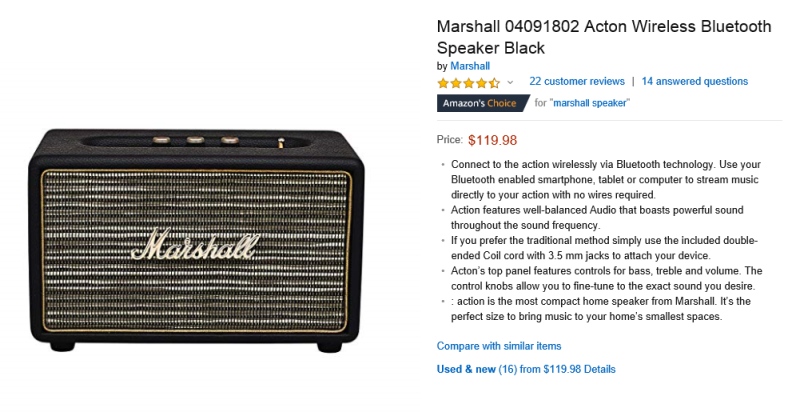Open the 22 customer reviews link
800x416 pixels.
click(x=577, y=82)
